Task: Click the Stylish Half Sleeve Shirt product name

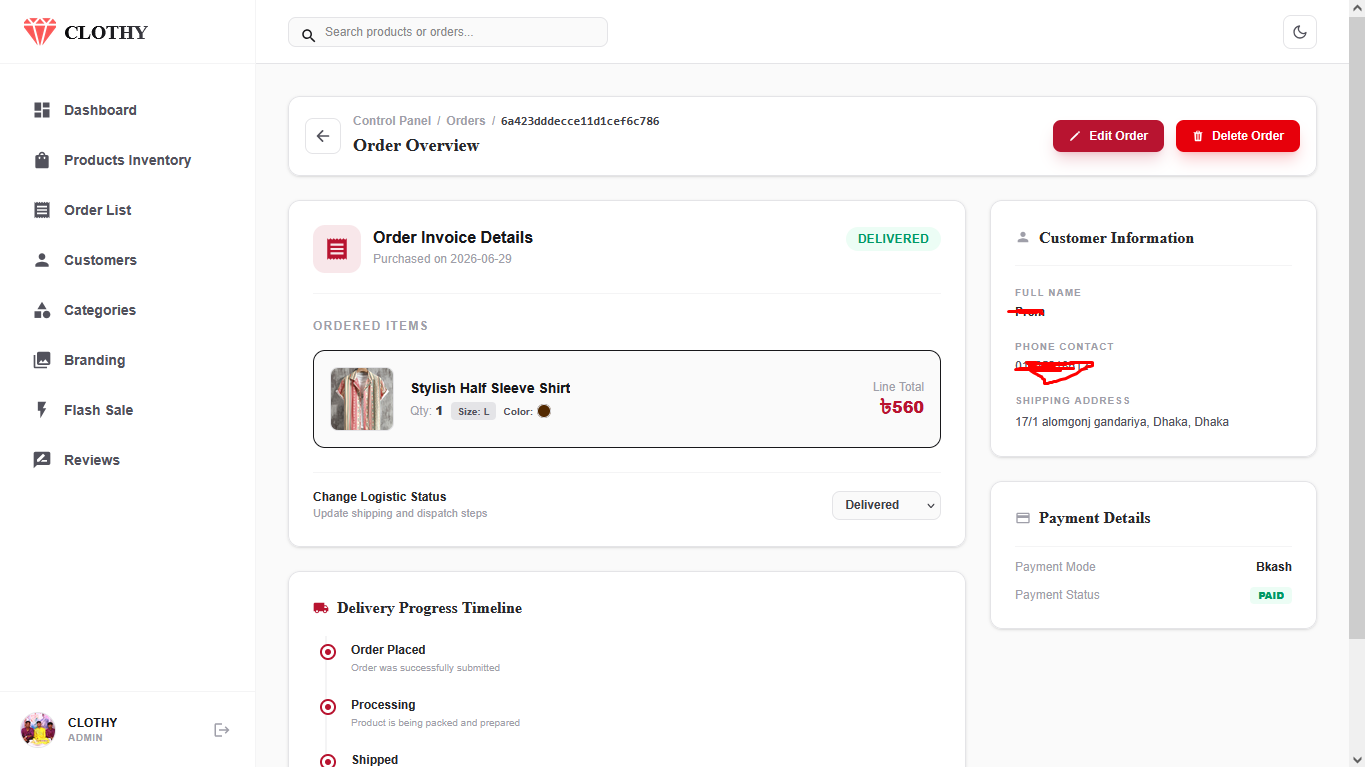Action: (x=491, y=388)
